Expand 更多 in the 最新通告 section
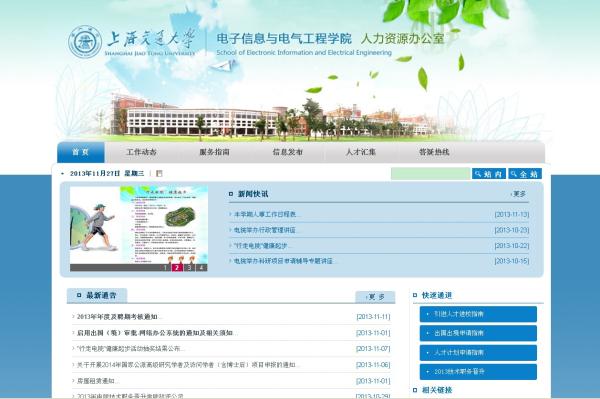Image resolution: width=600 pixels, height=399 pixels. click(x=375, y=296)
